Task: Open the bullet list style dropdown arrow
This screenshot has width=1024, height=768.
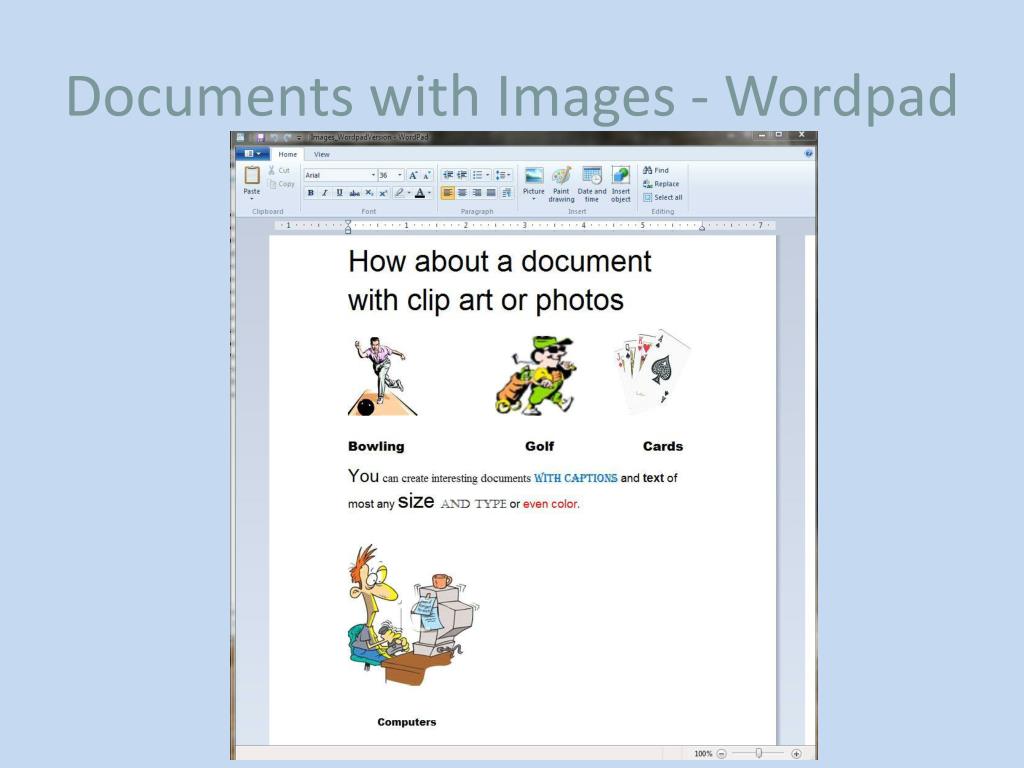Action: tap(487, 175)
